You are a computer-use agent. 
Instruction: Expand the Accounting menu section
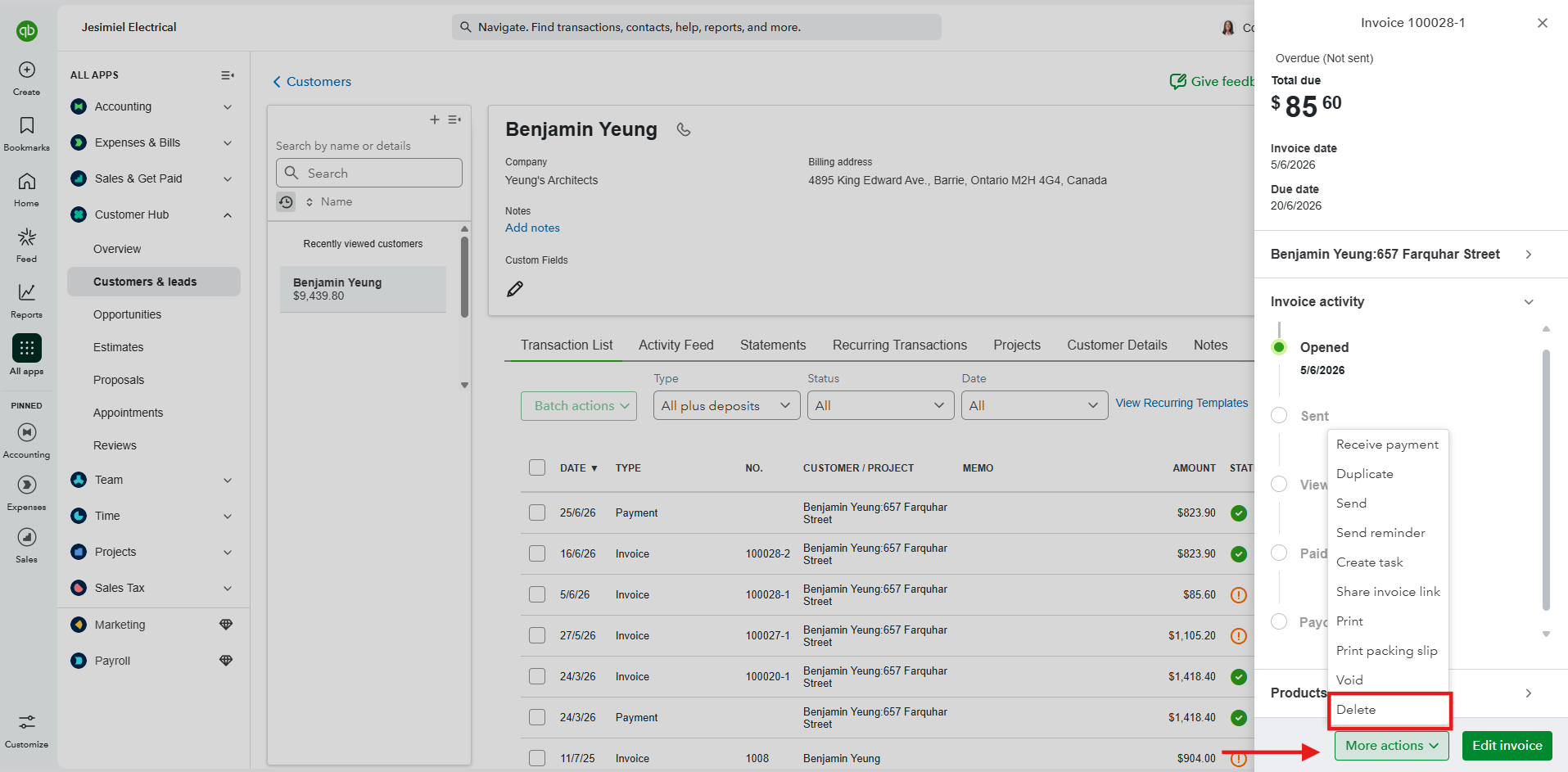pos(228,106)
